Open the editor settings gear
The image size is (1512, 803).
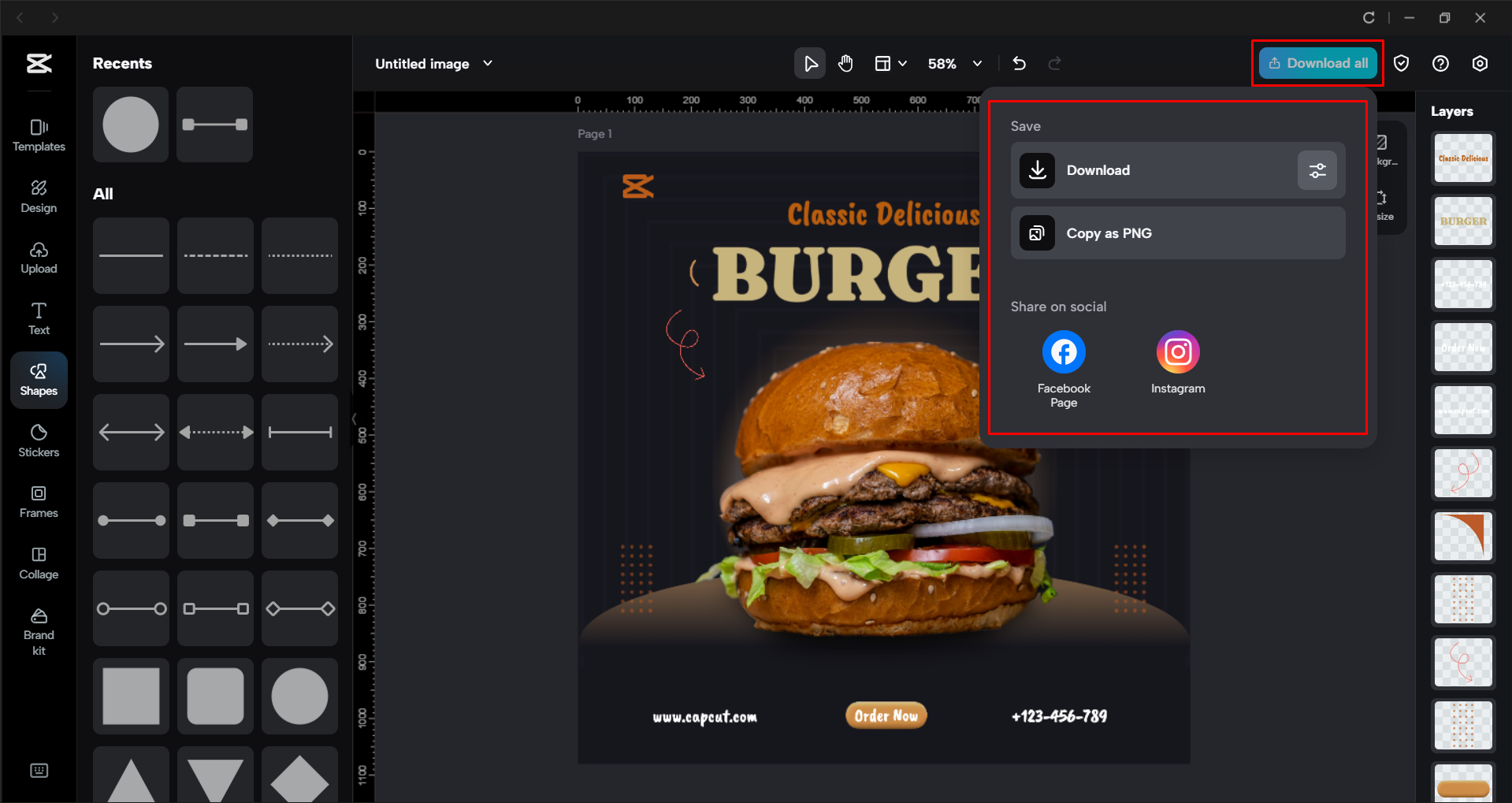pos(1480,63)
